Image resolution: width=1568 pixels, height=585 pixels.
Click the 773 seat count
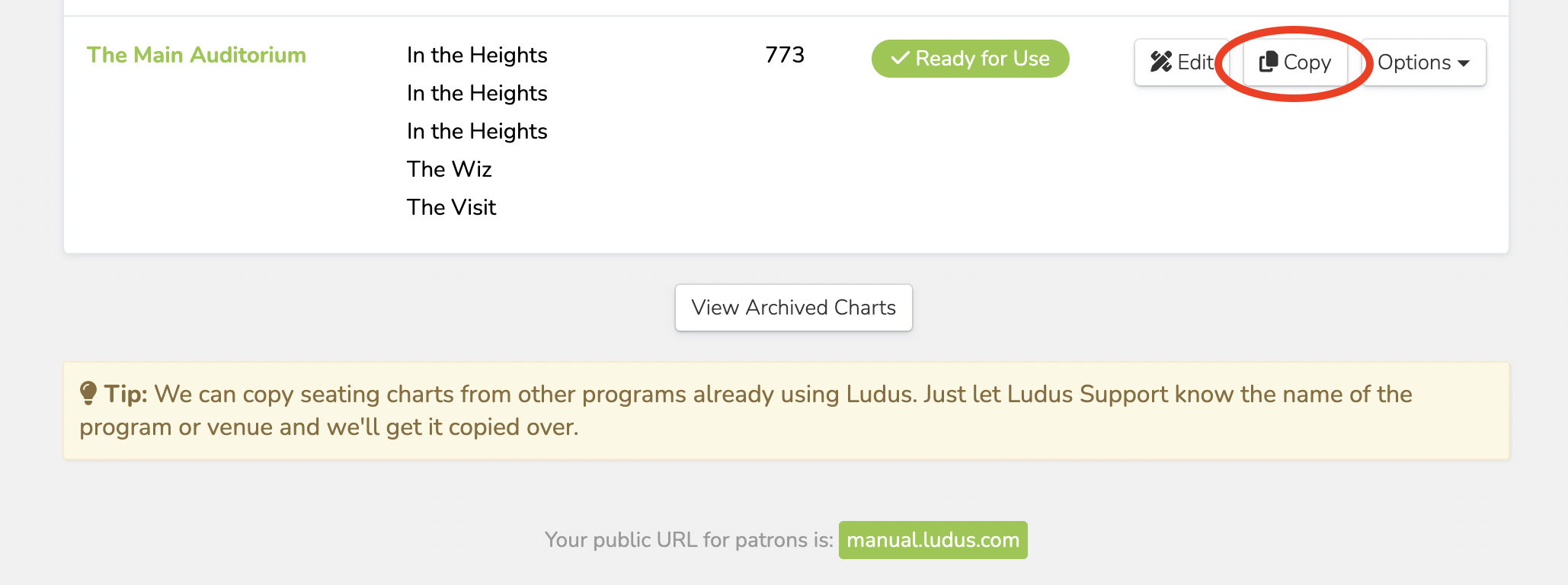pyautogui.click(x=785, y=55)
